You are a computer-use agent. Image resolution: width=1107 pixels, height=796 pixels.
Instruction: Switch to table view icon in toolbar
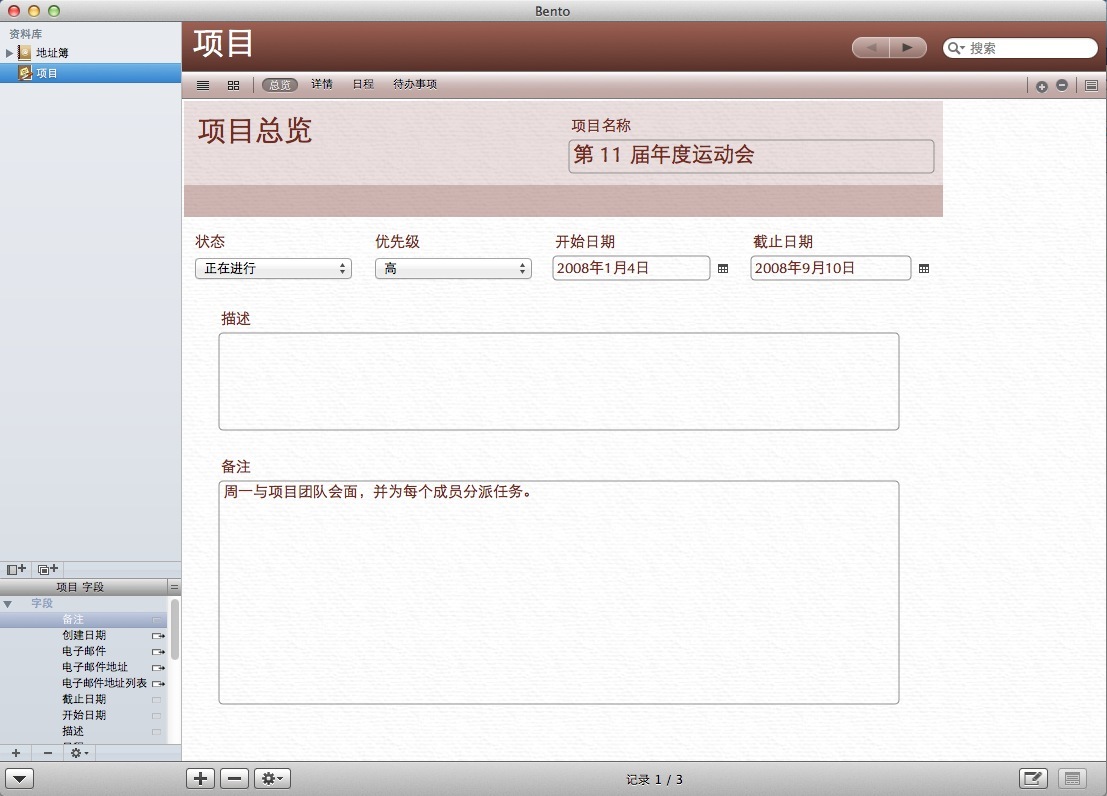203,85
